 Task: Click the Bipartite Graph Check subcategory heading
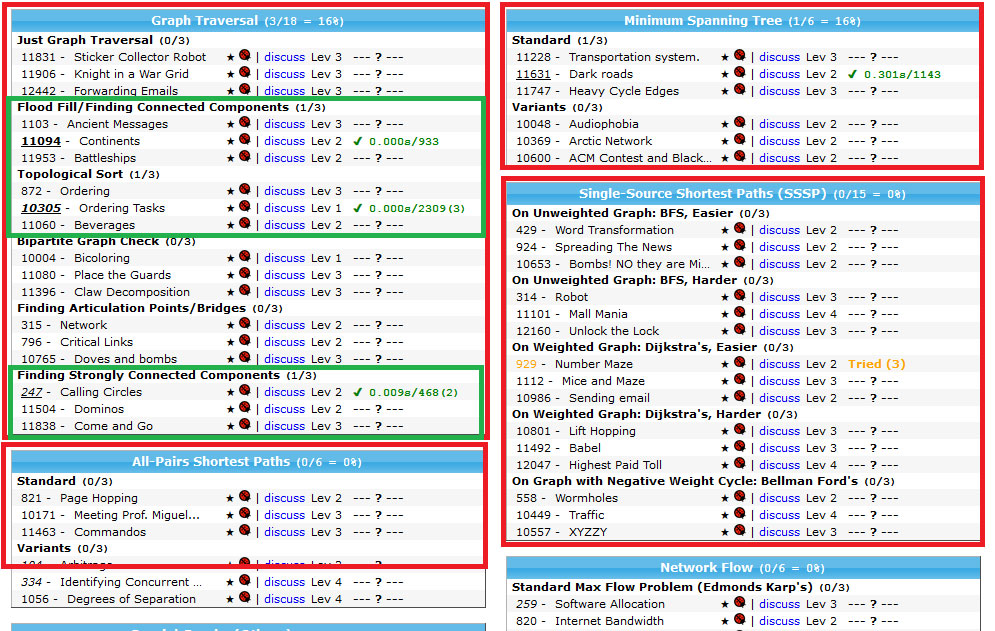tap(88, 241)
